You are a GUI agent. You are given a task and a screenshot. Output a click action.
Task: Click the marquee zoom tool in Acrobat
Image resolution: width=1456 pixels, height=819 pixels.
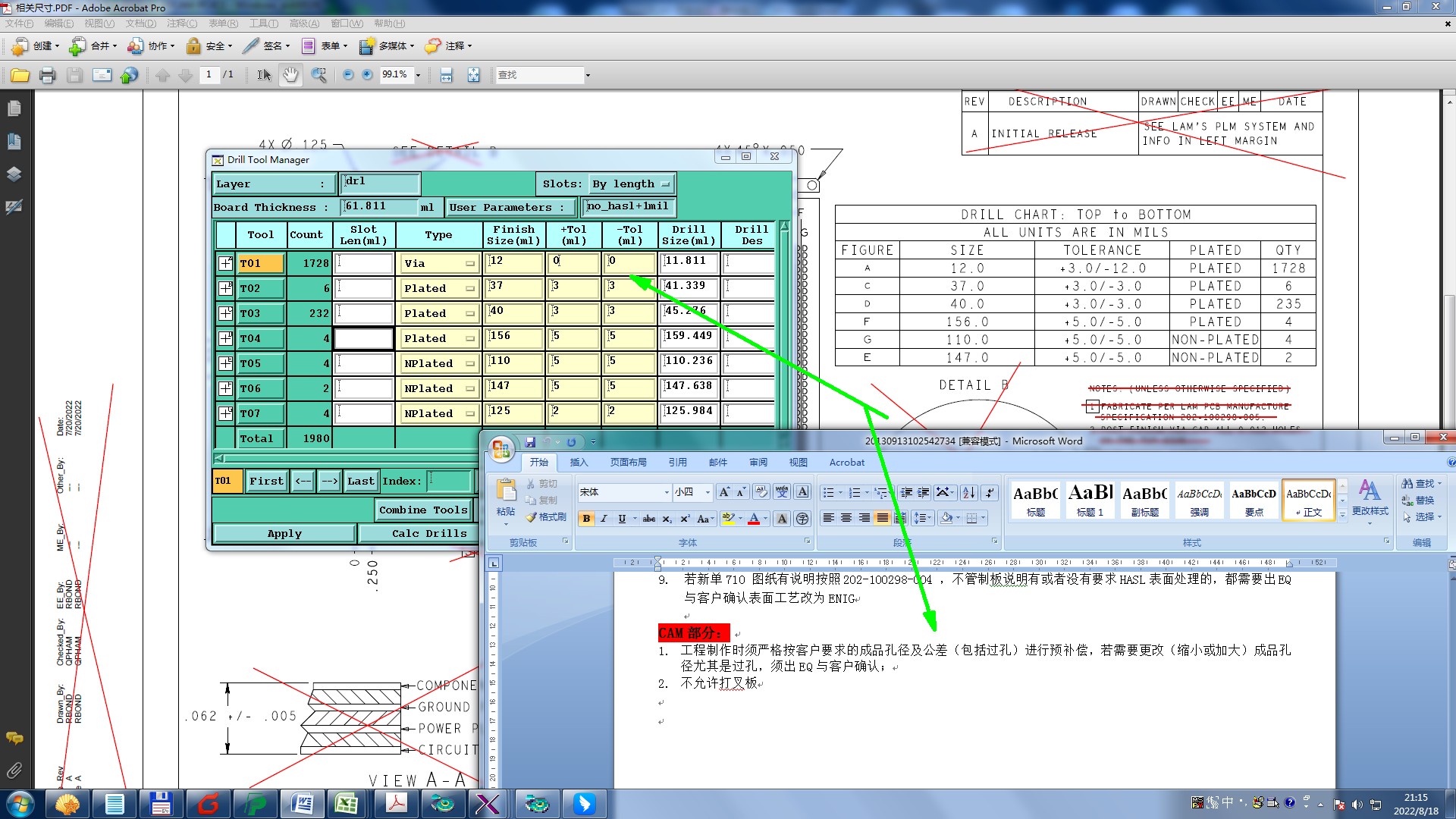click(319, 75)
